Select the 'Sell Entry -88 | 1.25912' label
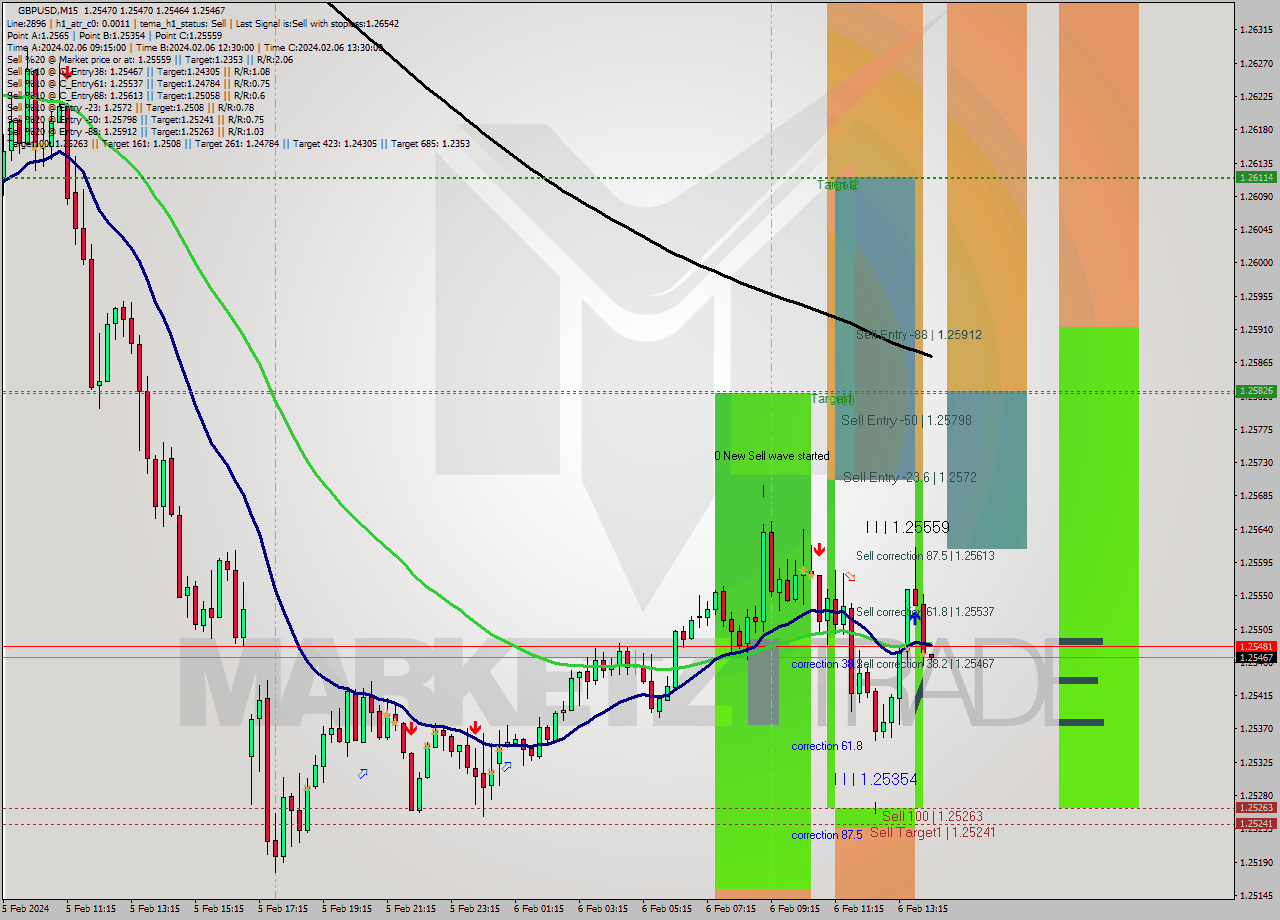 pyautogui.click(x=918, y=335)
